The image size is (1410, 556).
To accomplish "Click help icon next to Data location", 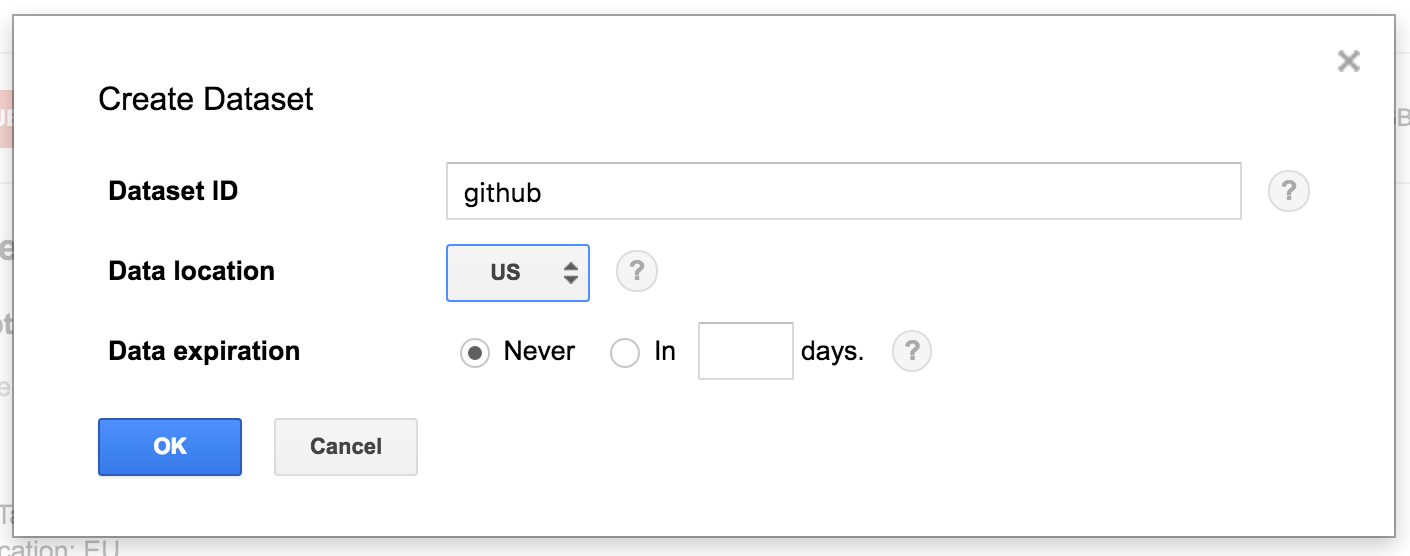I will pos(637,271).
